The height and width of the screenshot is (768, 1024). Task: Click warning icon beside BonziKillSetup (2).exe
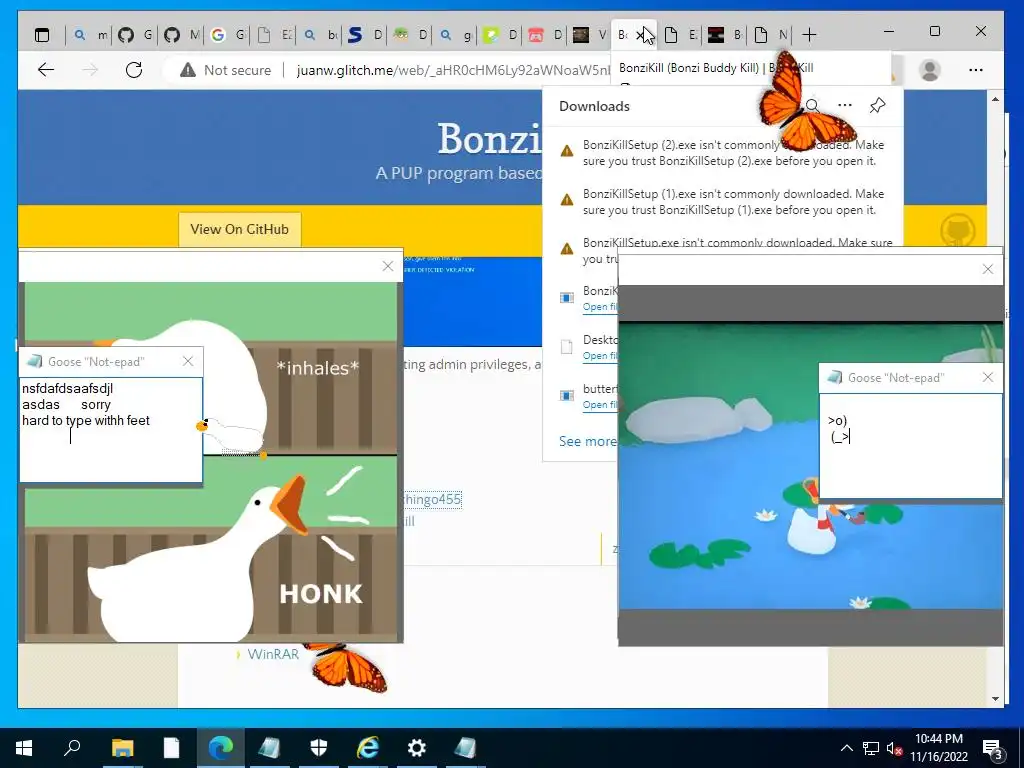pos(567,151)
